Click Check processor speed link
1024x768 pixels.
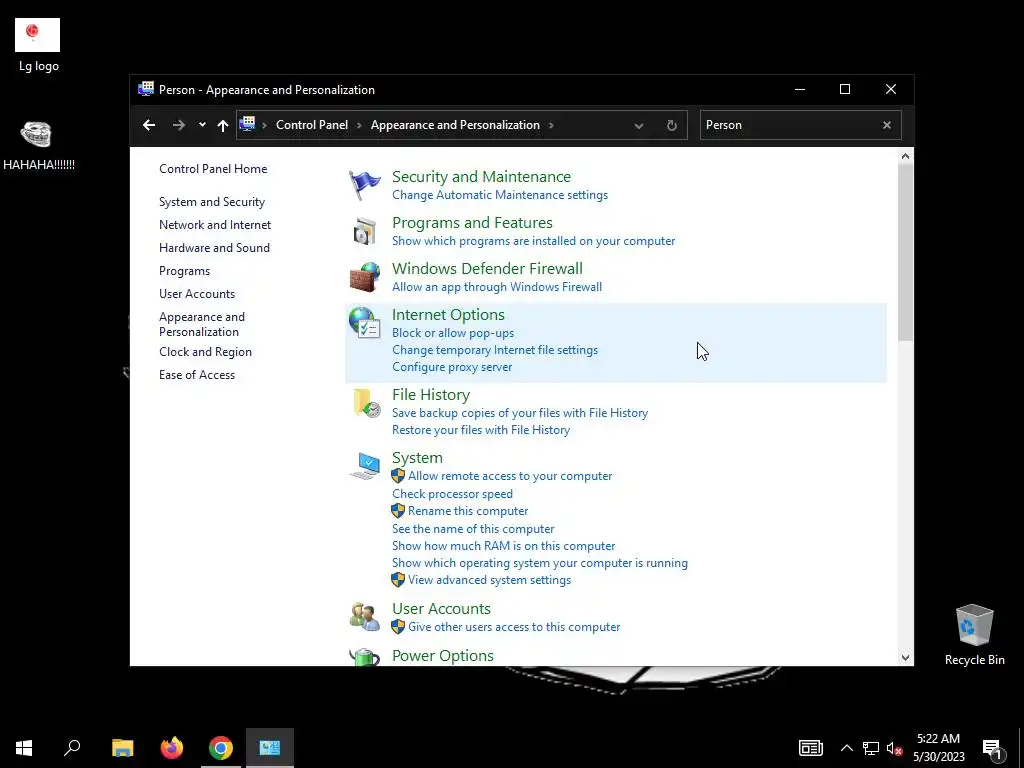452,494
